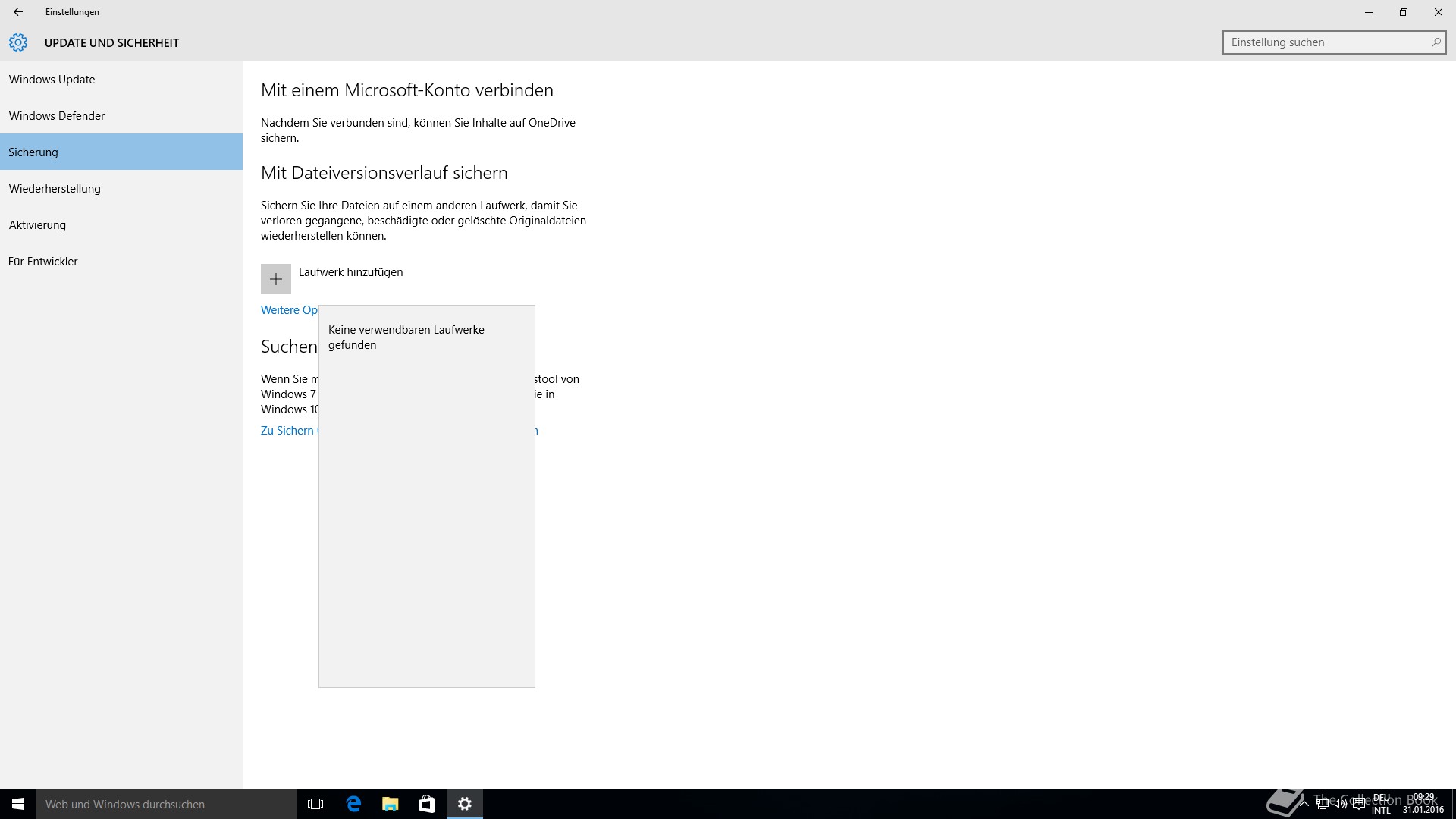
Task: Switch the DEU INTL input language
Action: [x=1381, y=804]
